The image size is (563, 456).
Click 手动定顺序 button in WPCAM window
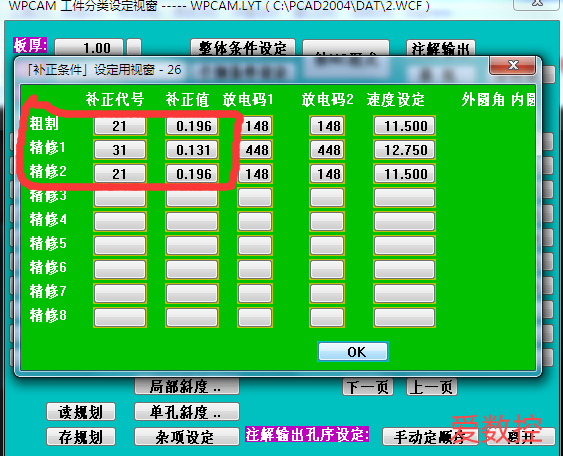point(430,437)
